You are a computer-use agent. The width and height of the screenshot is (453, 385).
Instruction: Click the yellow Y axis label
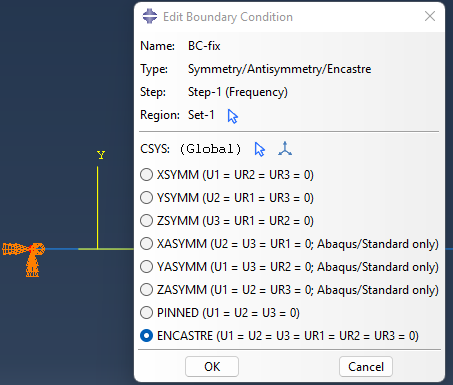coord(101,155)
